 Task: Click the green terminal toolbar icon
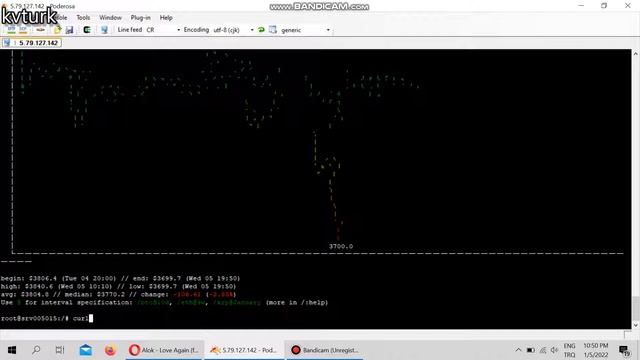coord(87,30)
